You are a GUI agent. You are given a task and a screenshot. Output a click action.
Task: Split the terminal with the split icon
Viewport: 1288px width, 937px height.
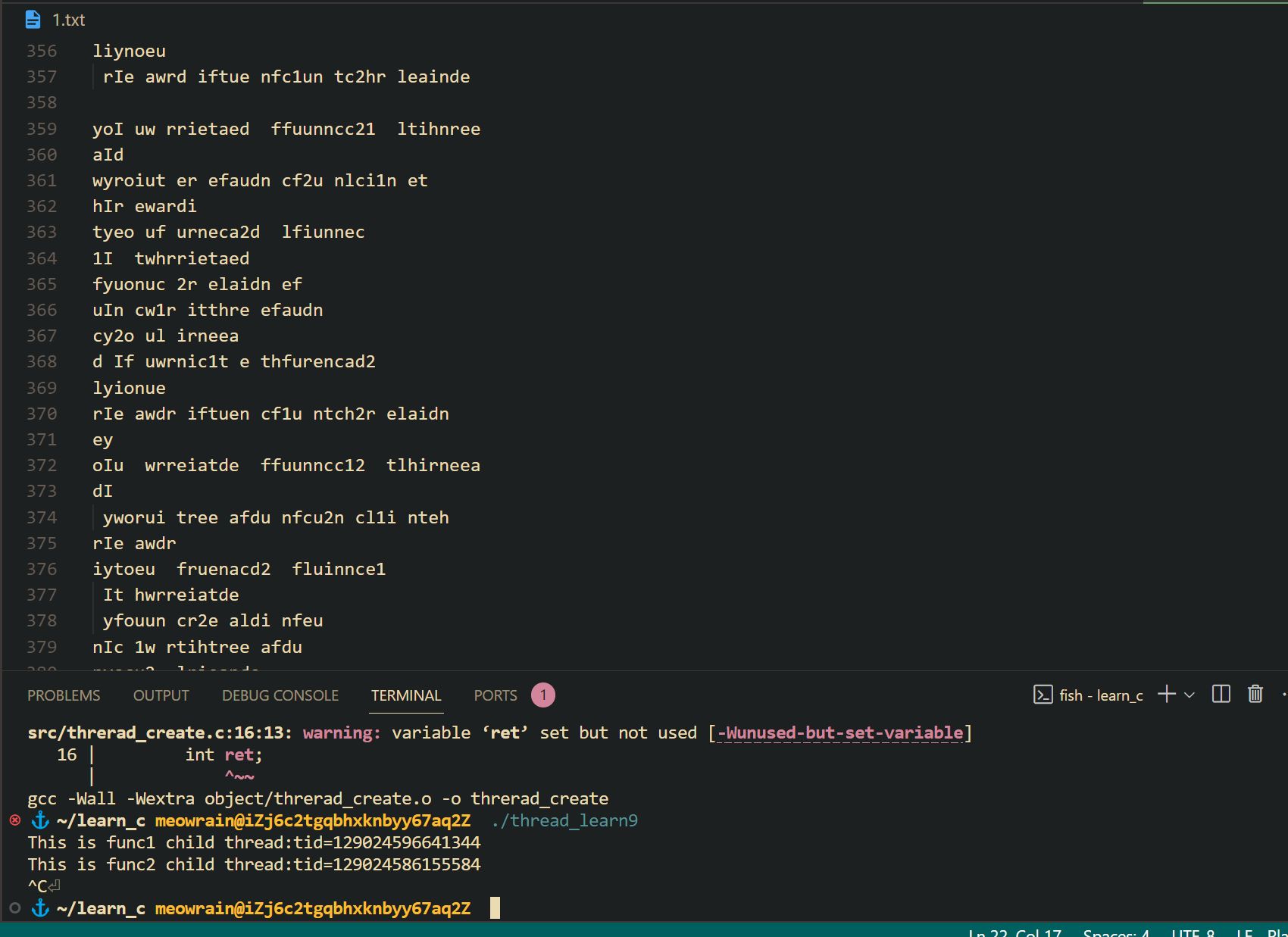click(1221, 695)
